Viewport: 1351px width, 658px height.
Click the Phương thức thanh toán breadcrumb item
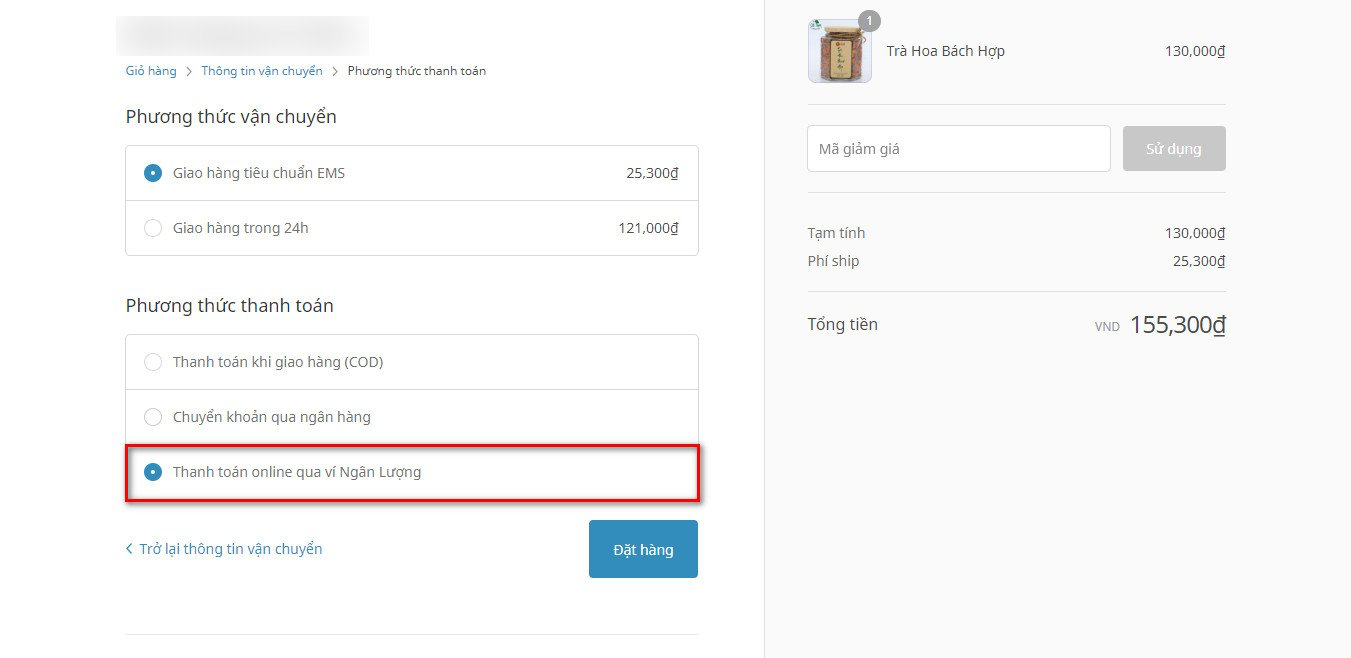click(417, 71)
